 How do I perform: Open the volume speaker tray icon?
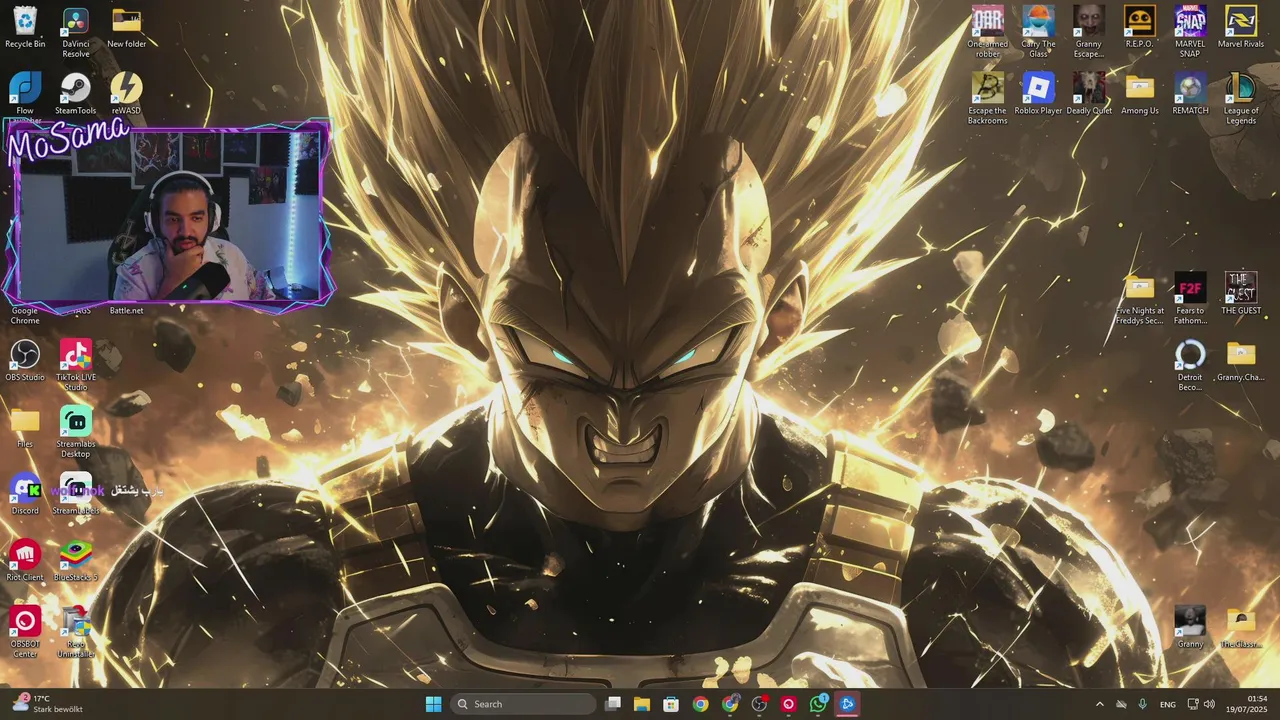(x=1209, y=704)
